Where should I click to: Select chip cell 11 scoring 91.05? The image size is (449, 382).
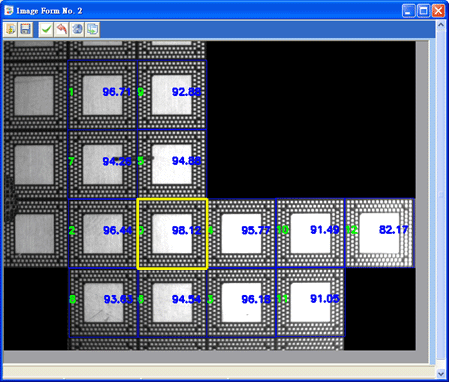(x=311, y=302)
